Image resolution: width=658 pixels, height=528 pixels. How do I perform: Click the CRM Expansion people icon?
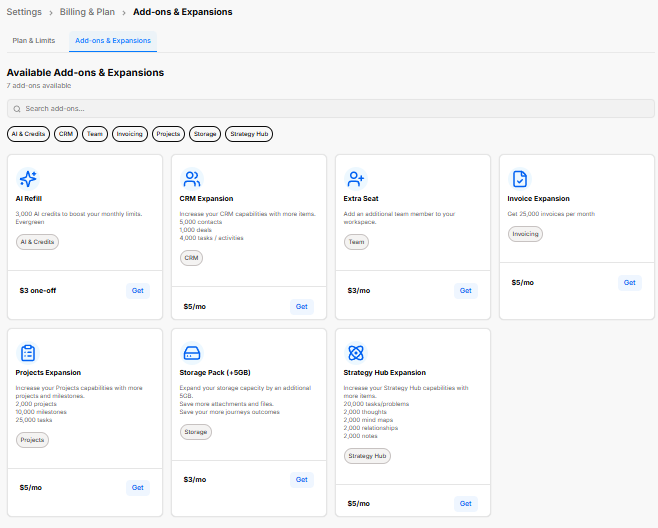[x=192, y=179]
